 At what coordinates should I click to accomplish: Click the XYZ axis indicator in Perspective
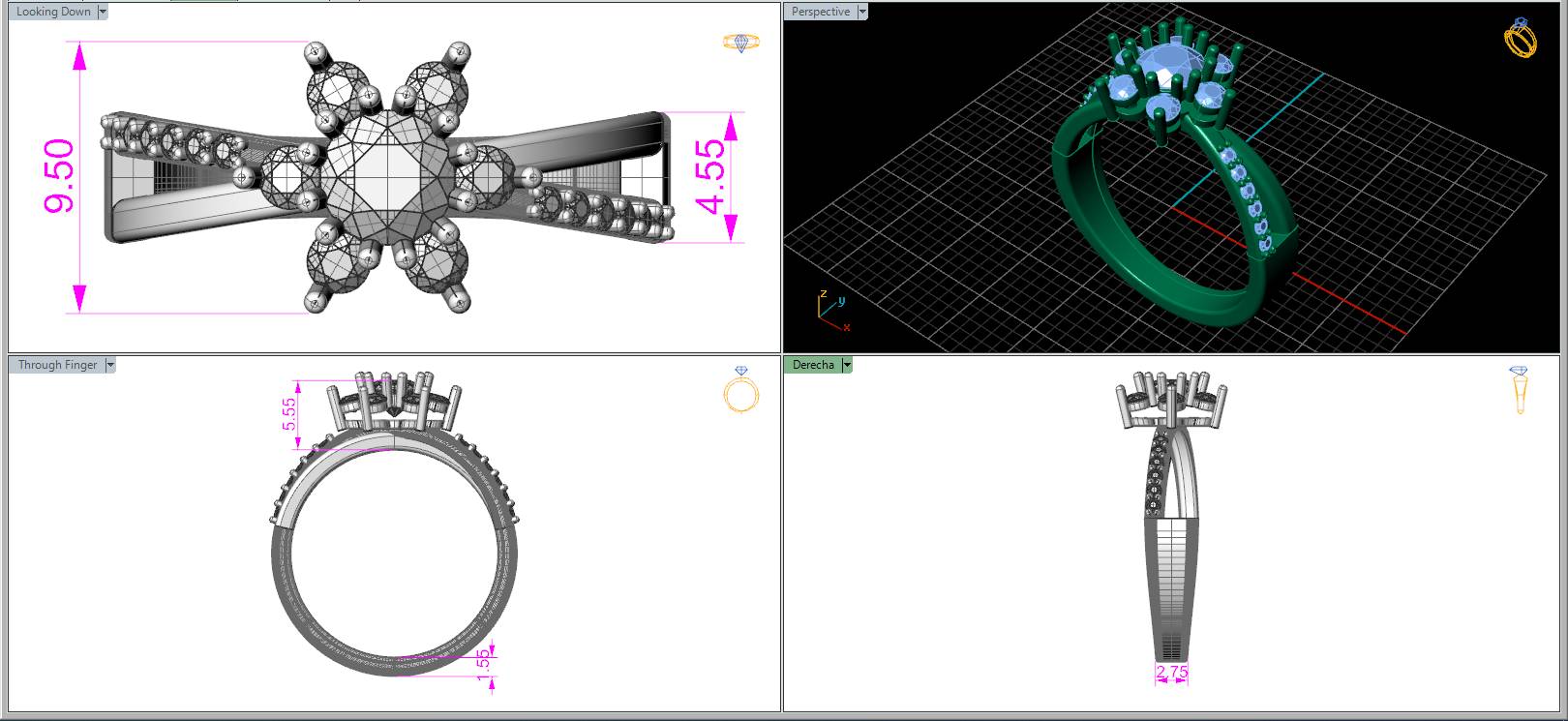pos(833,311)
